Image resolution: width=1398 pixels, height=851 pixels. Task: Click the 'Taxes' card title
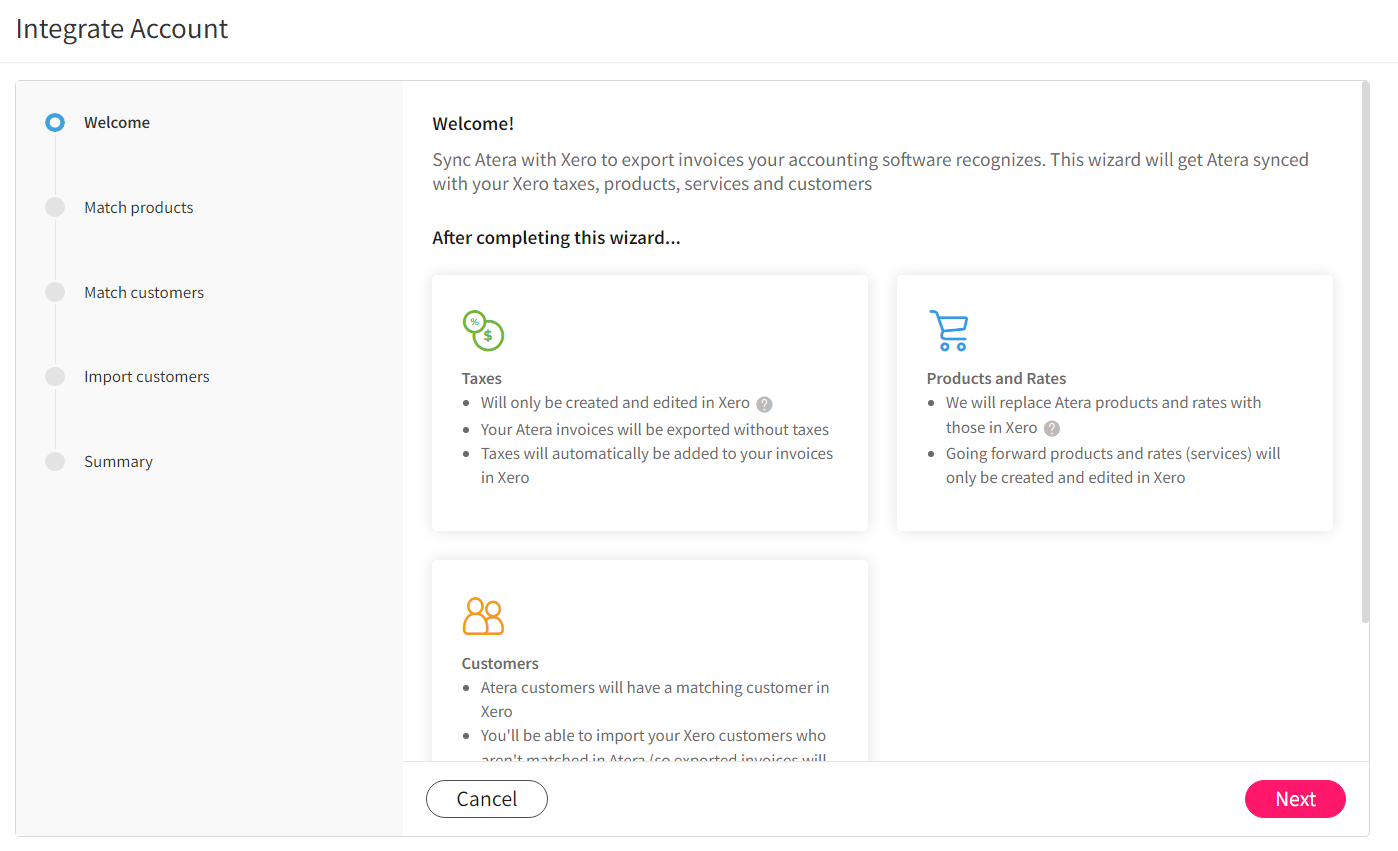(482, 379)
